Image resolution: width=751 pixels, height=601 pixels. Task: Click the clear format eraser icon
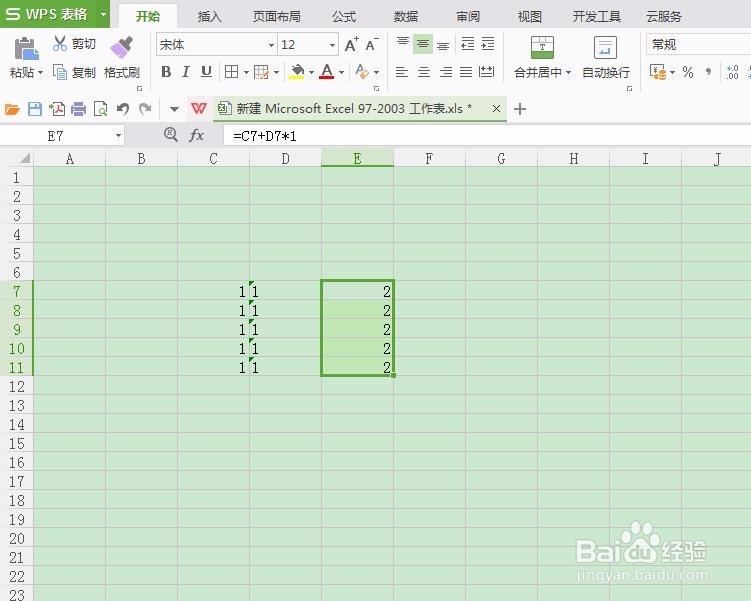point(362,72)
